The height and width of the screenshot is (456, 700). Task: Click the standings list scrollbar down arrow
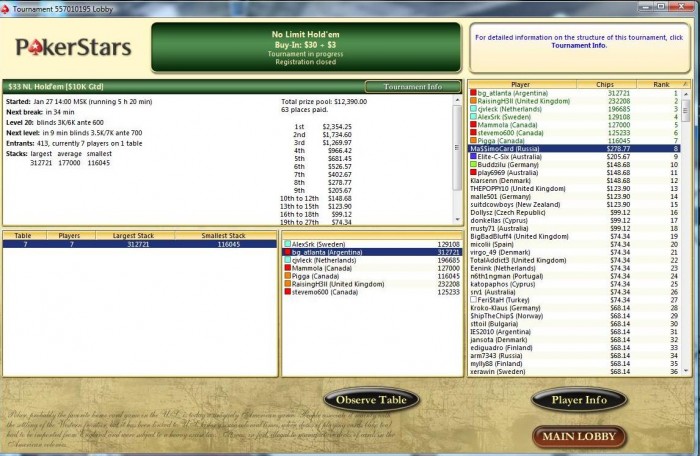(x=686, y=372)
